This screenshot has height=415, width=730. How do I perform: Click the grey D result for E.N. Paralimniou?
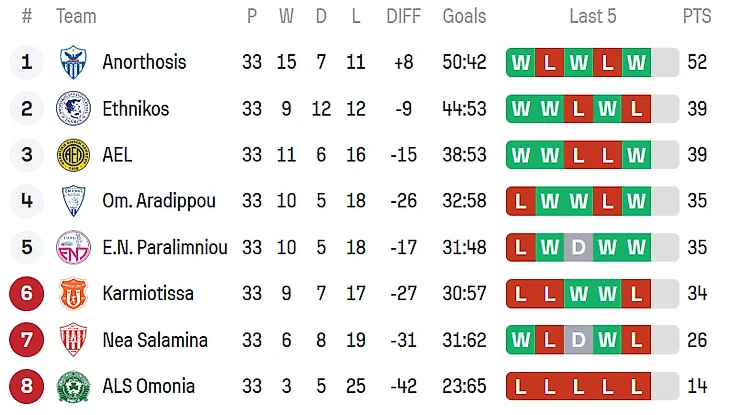point(578,247)
